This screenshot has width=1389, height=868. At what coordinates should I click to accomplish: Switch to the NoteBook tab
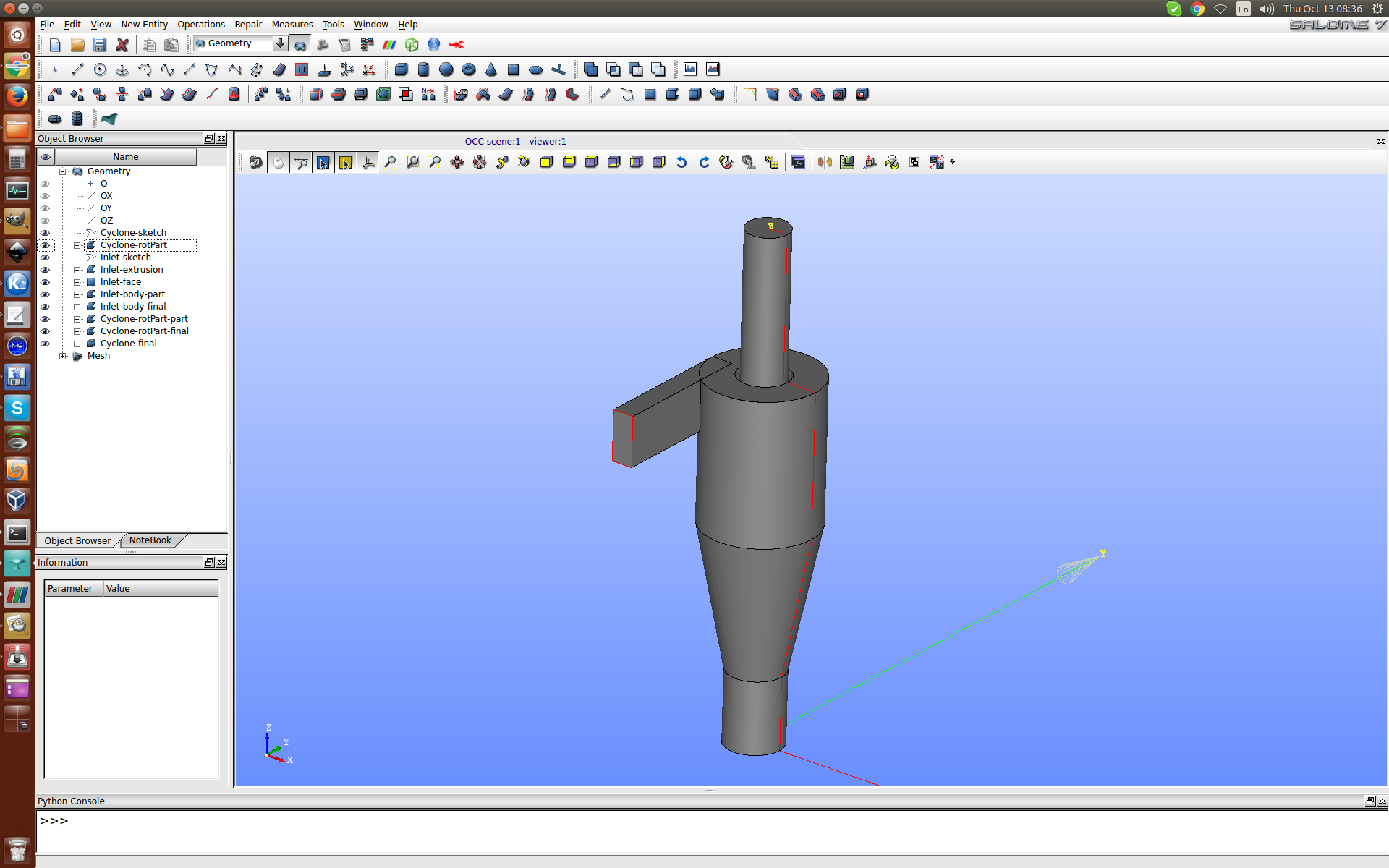150,540
